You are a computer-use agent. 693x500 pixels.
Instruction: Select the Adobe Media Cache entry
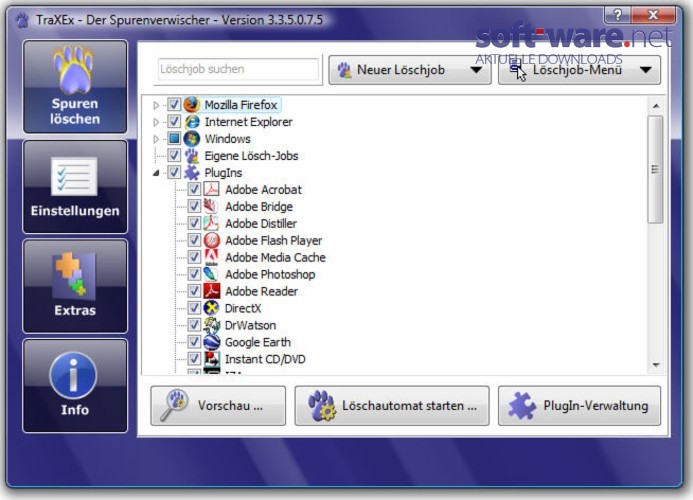click(x=275, y=257)
